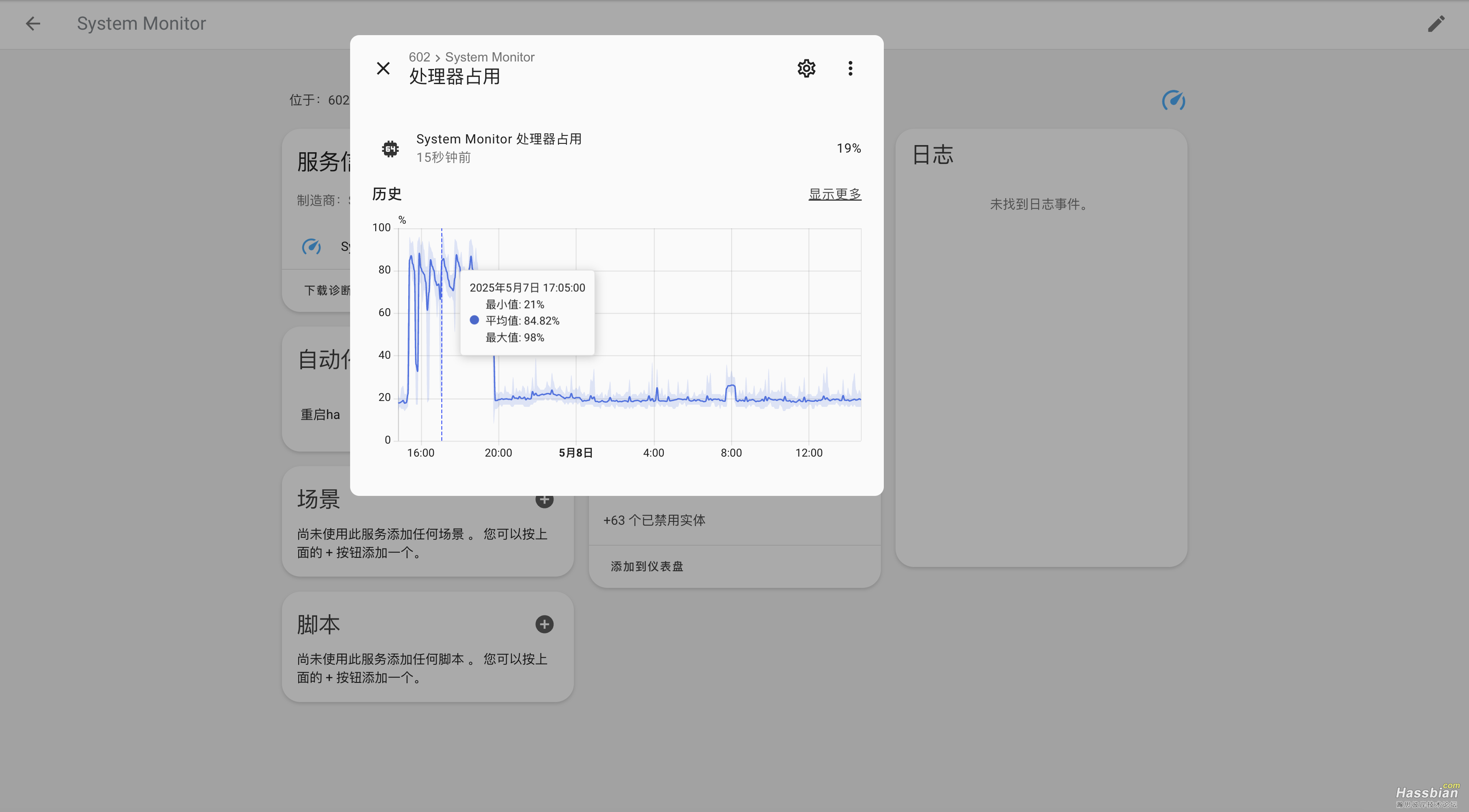Click 显示更多 history link
1469x812 pixels.
click(835, 194)
